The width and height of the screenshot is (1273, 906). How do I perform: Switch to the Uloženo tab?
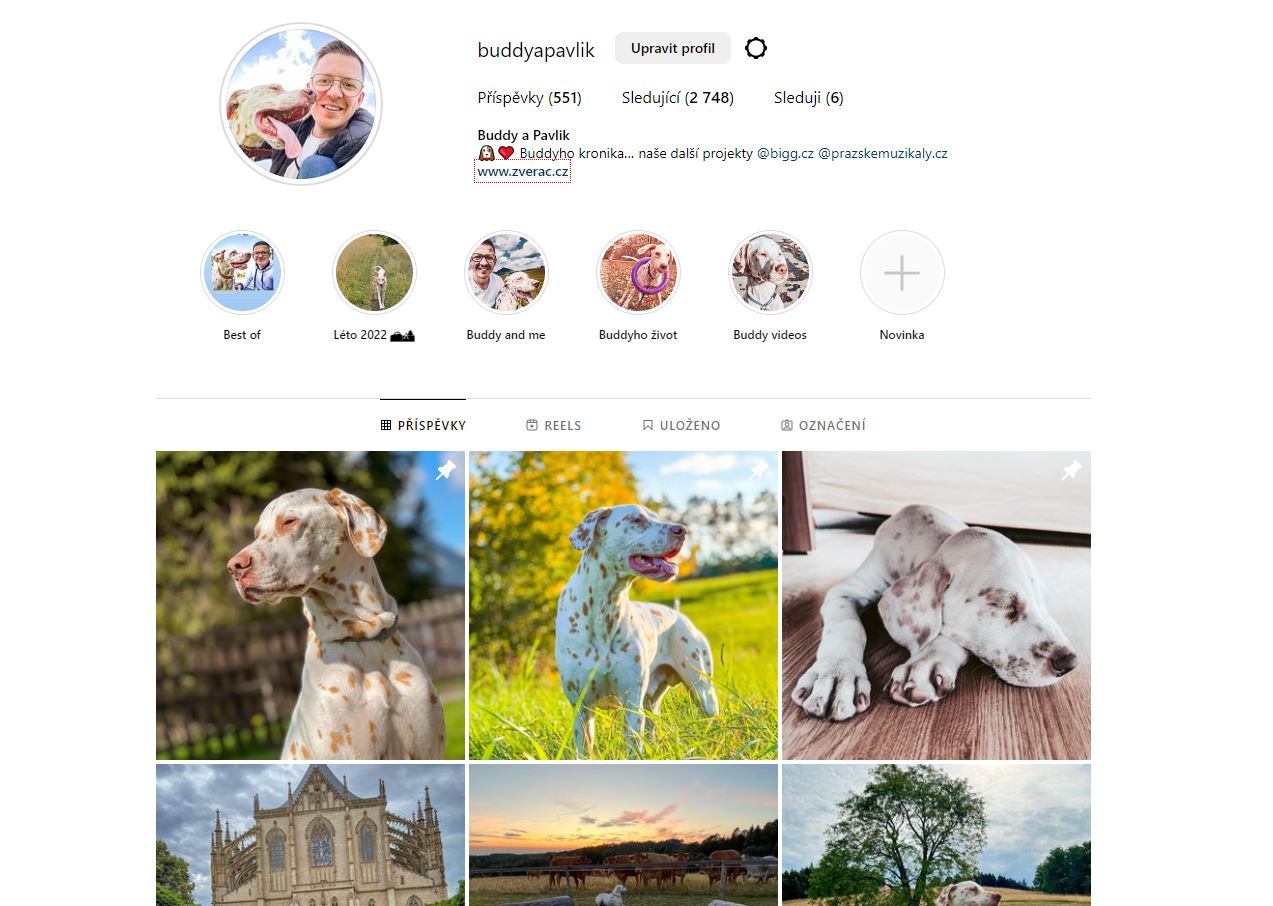click(681, 425)
